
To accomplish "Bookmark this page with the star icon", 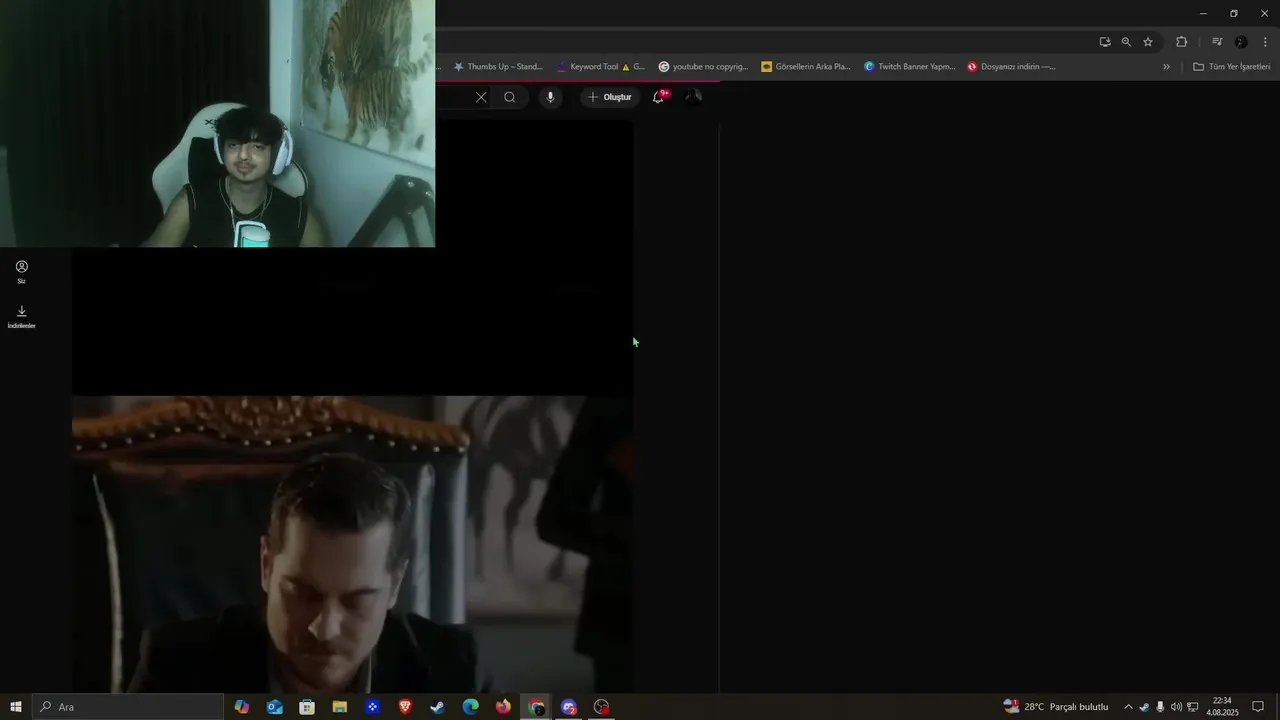I will [x=1148, y=42].
